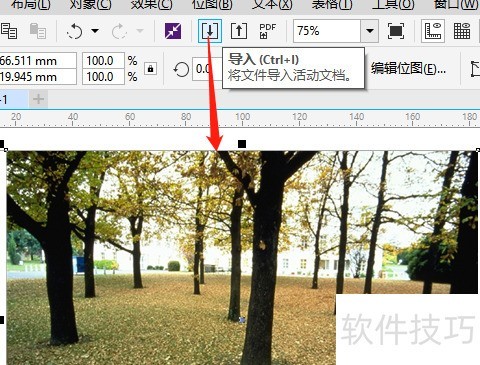Click the full-screen preview icon
The height and width of the screenshot is (365, 480).
tap(396, 31)
